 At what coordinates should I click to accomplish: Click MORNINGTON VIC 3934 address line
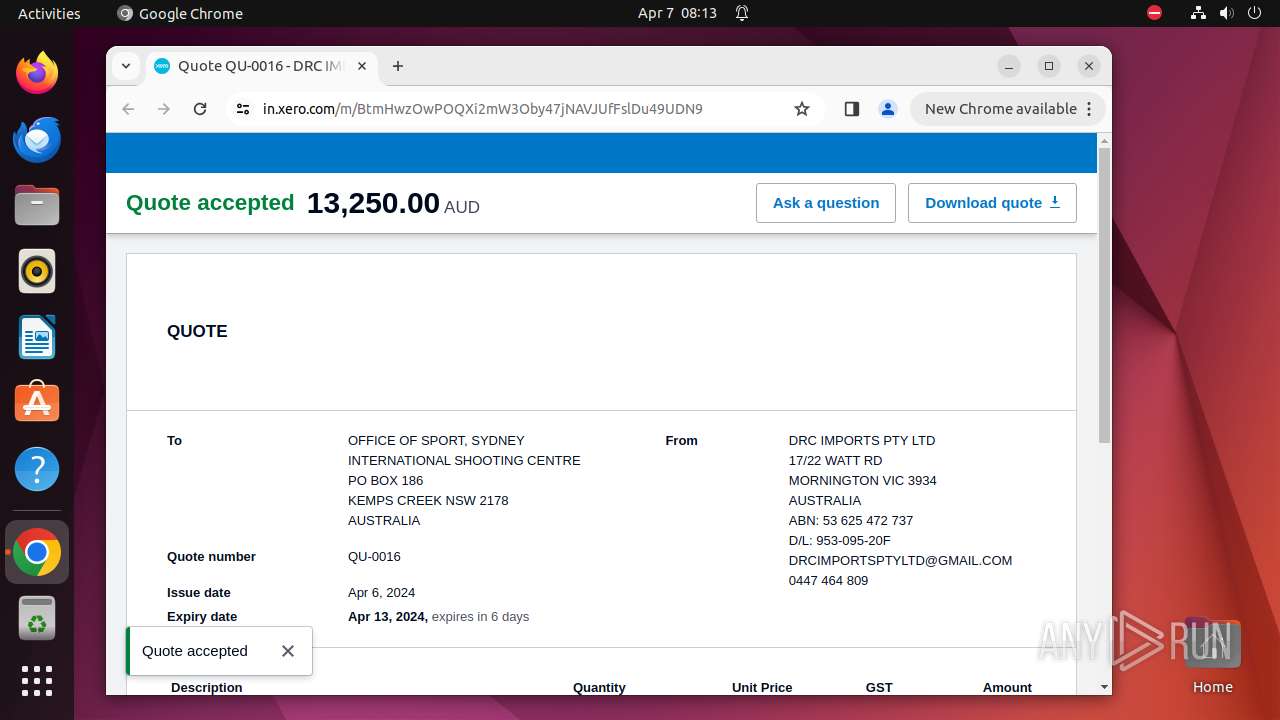click(862, 481)
